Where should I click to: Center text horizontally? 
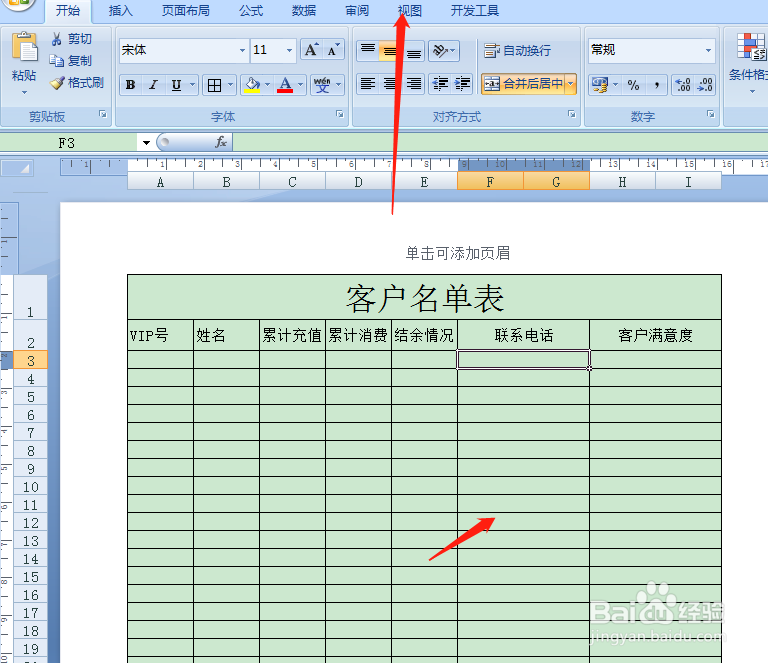click(x=390, y=84)
